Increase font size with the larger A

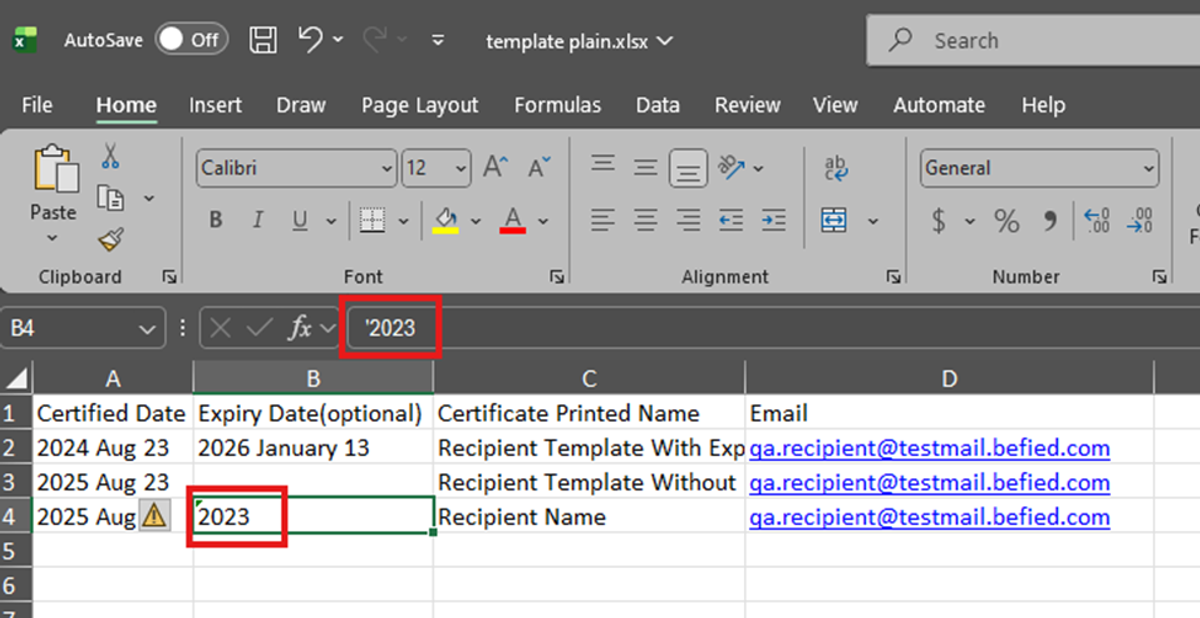coord(496,167)
